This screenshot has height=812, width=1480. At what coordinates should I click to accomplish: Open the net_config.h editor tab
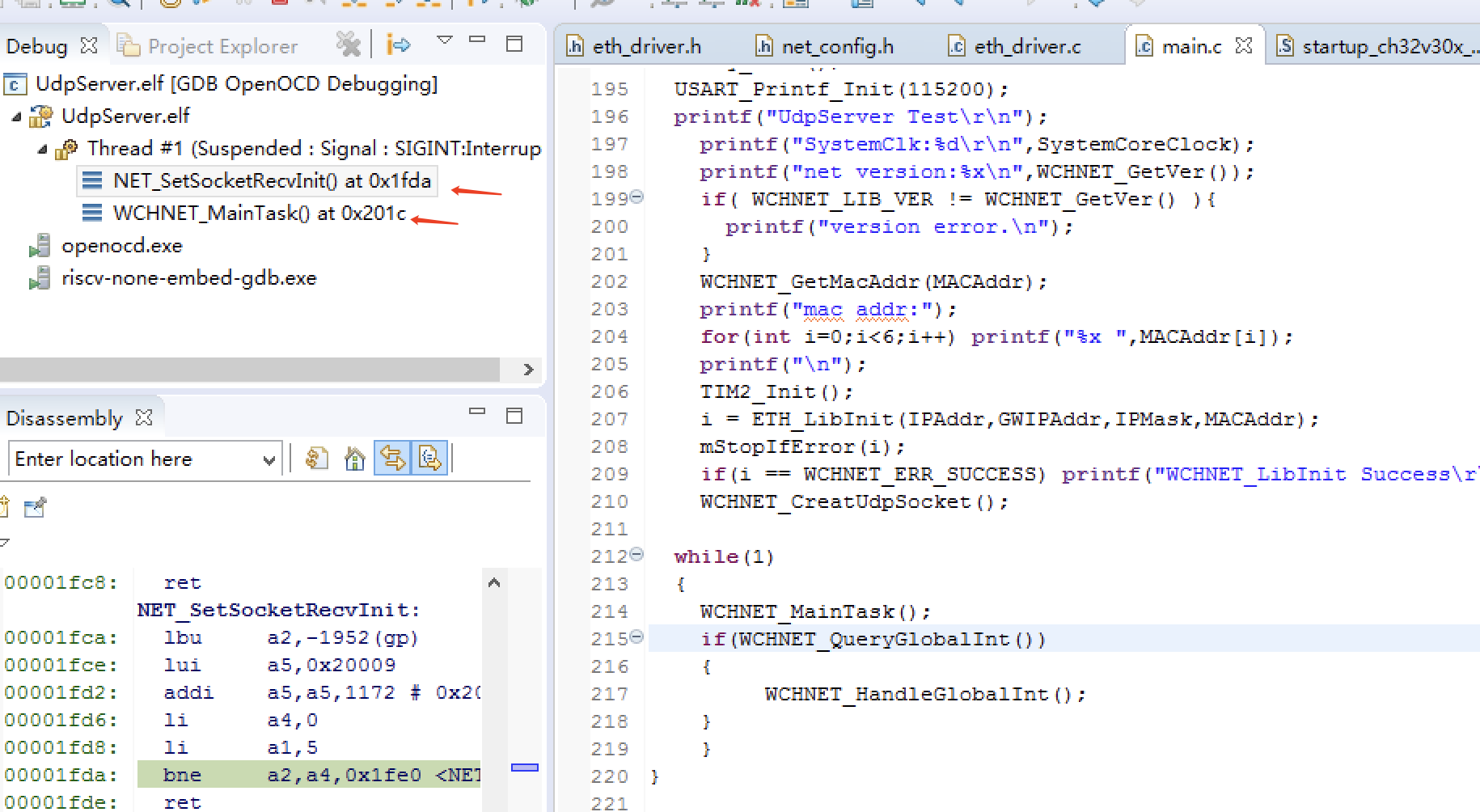click(824, 46)
